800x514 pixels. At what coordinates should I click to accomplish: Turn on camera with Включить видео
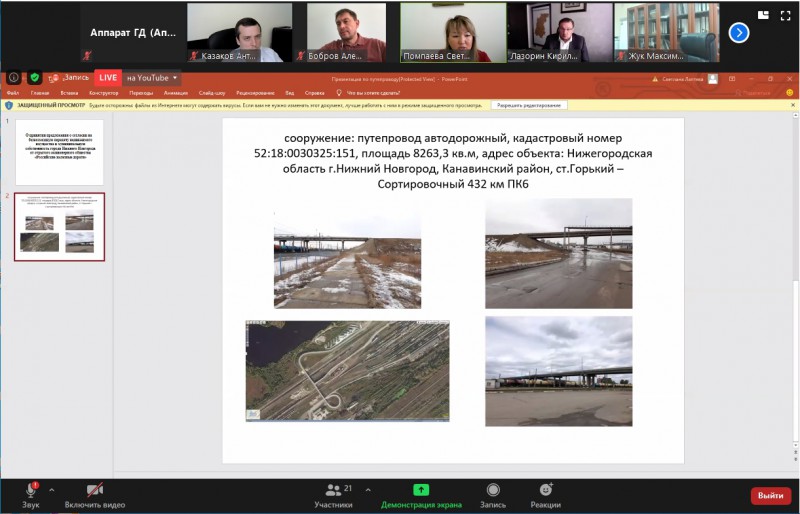coord(95,490)
